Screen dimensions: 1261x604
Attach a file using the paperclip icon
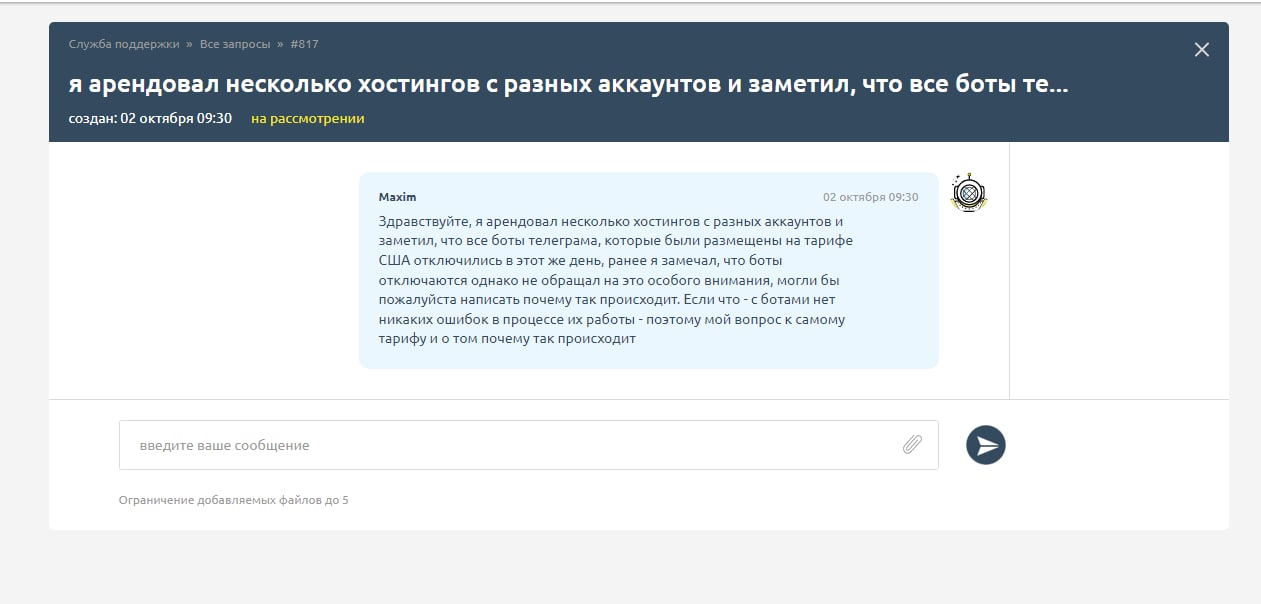[x=912, y=445]
